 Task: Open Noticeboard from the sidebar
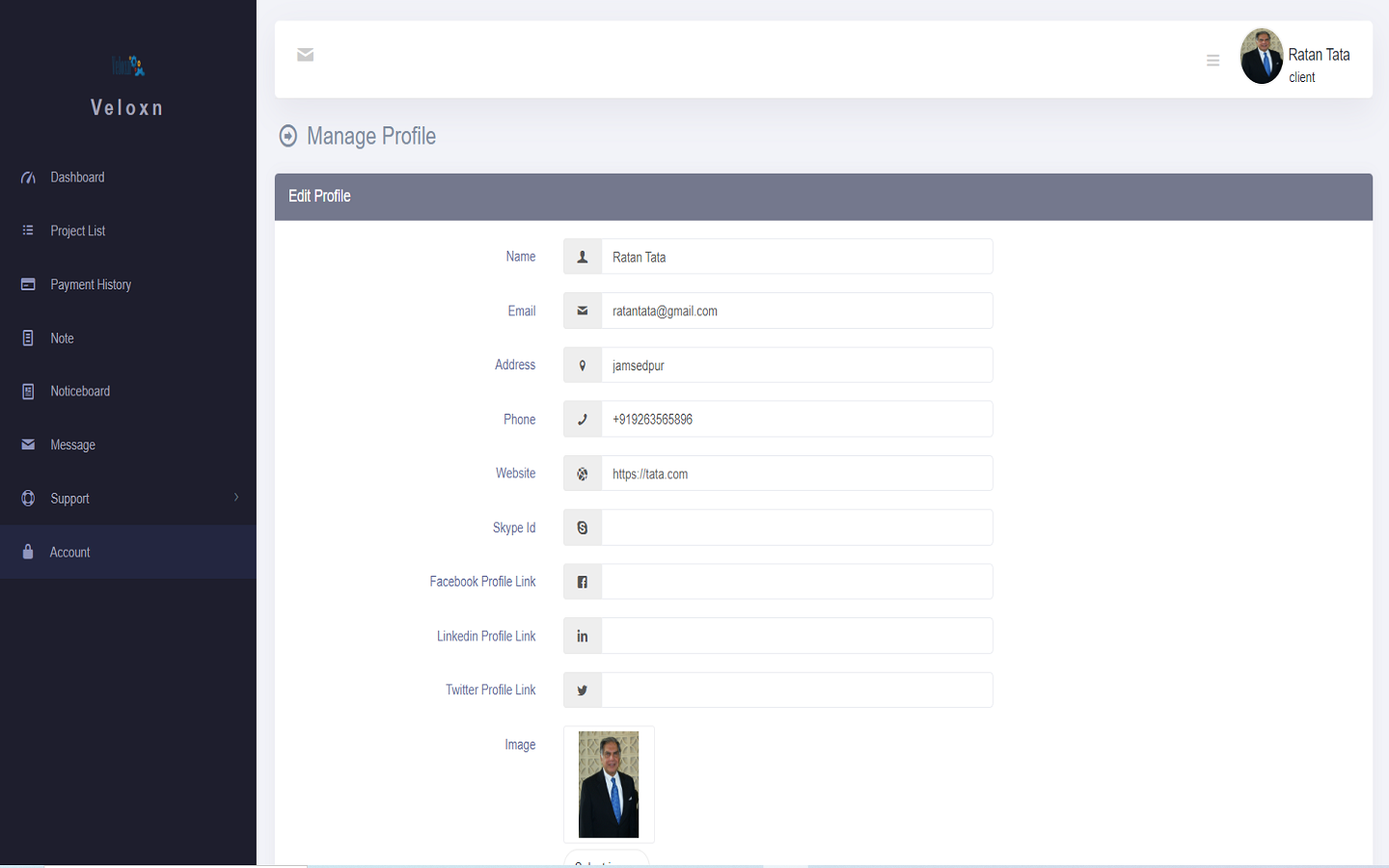pyautogui.click(x=79, y=391)
